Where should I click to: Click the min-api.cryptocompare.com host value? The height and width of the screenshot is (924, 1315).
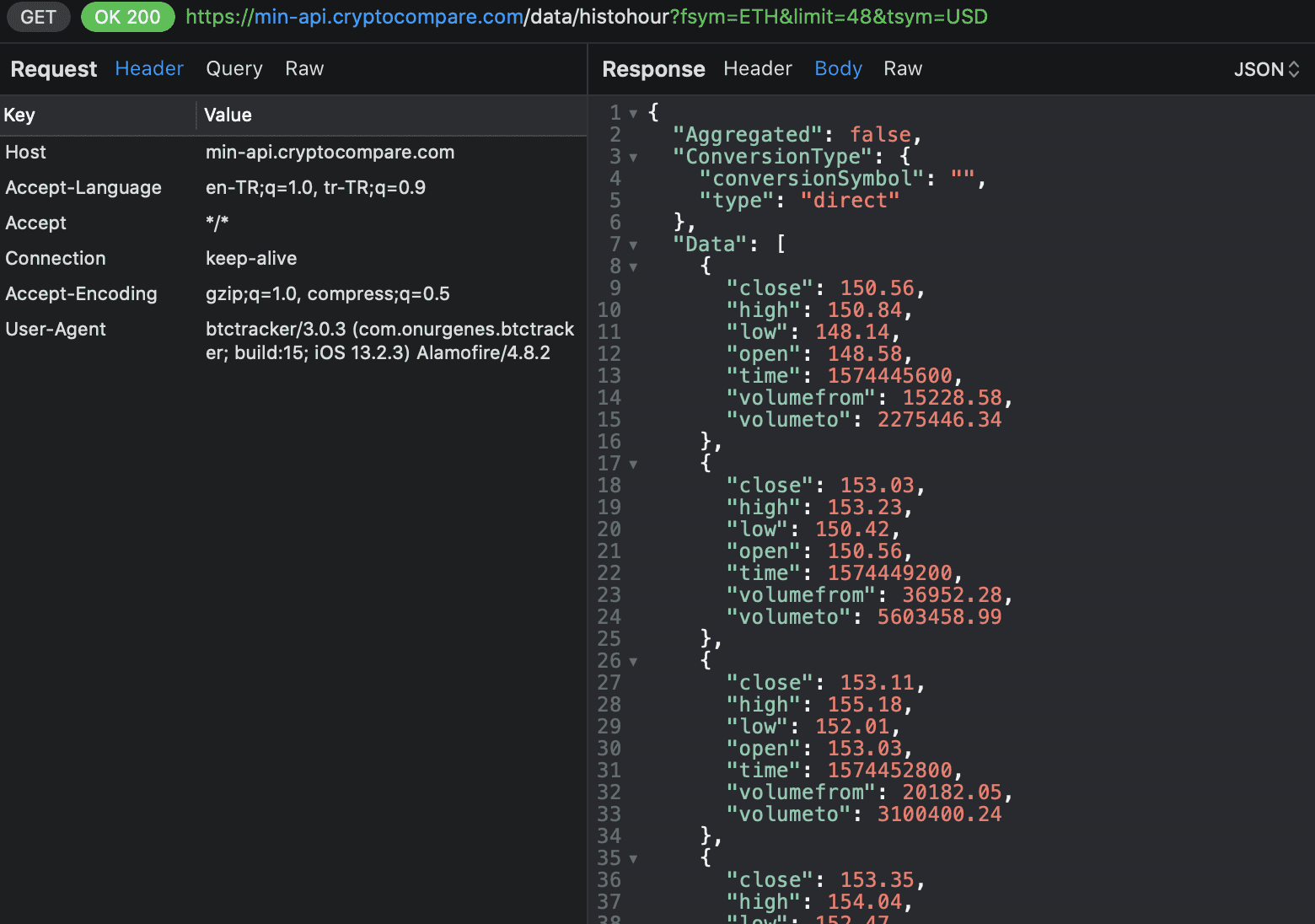tap(330, 152)
